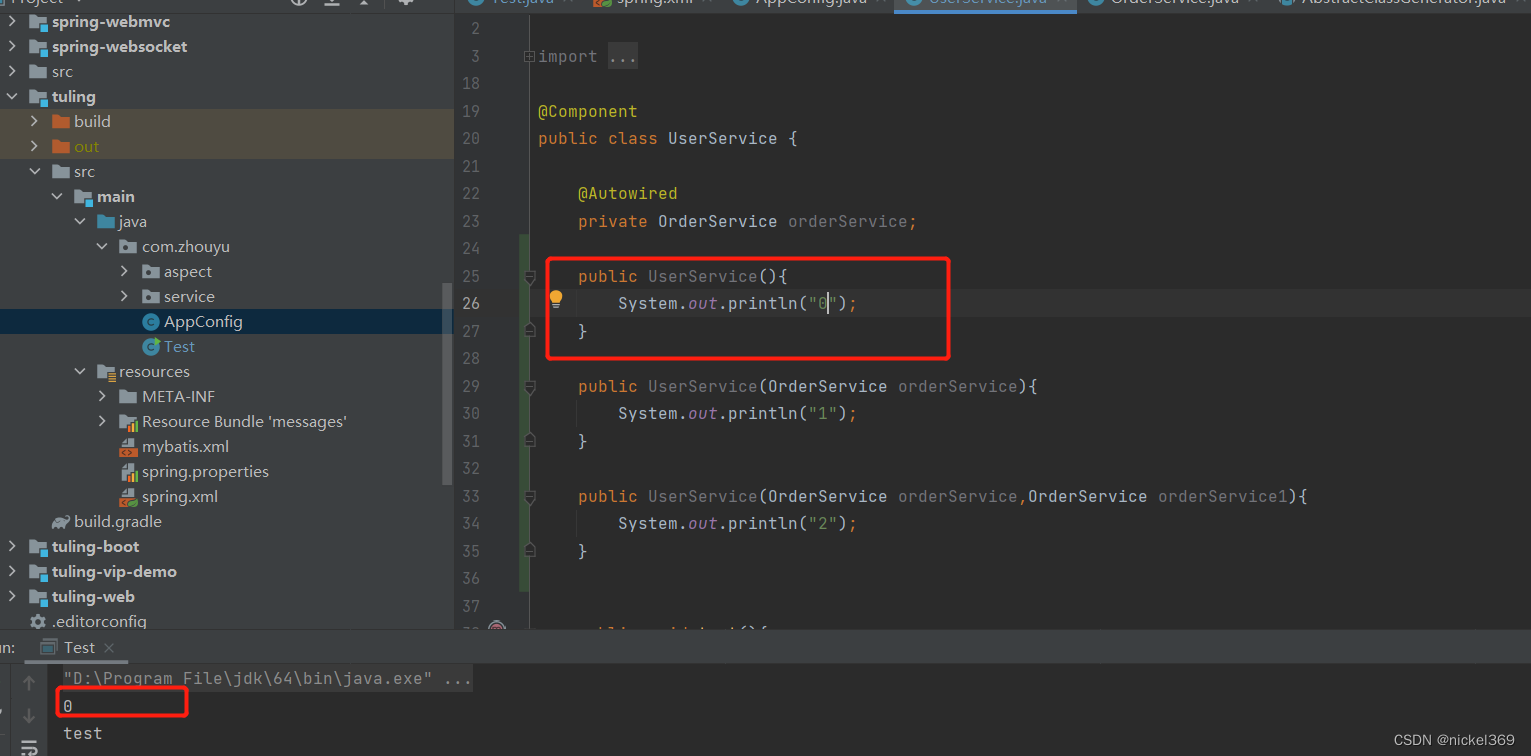Click the META-INF folder icon
The width and height of the screenshot is (1531, 756).
pyautogui.click(x=128, y=397)
